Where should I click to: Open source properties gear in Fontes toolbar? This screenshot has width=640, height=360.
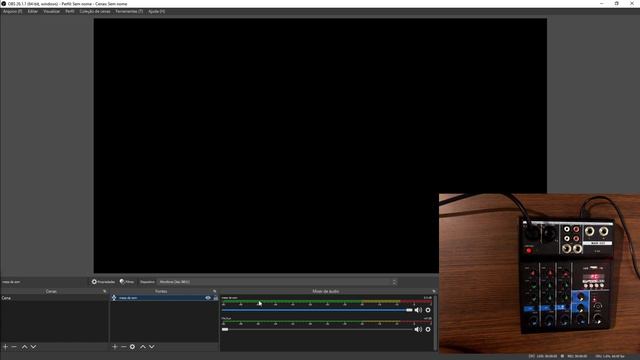[x=132, y=347]
